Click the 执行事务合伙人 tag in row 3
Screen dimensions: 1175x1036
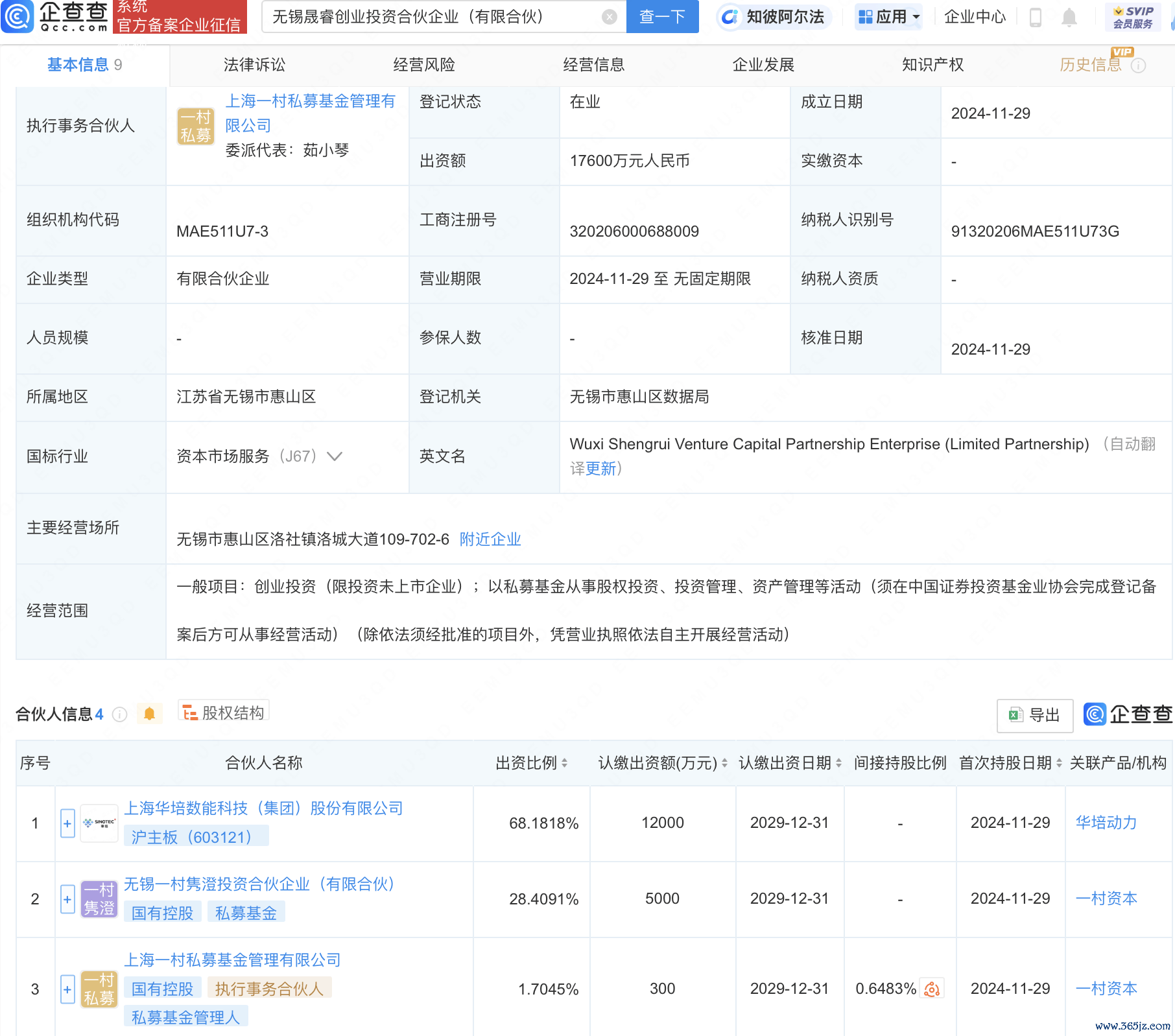(x=269, y=989)
